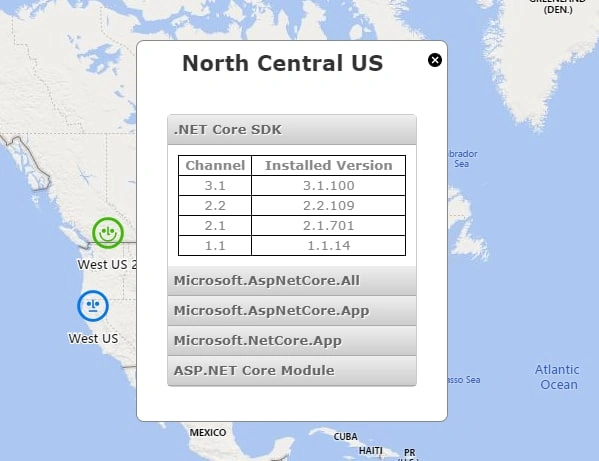Select installed version 3.1.100 cell
Image resolution: width=599 pixels, height=461 pixels.
coord(329,186)
